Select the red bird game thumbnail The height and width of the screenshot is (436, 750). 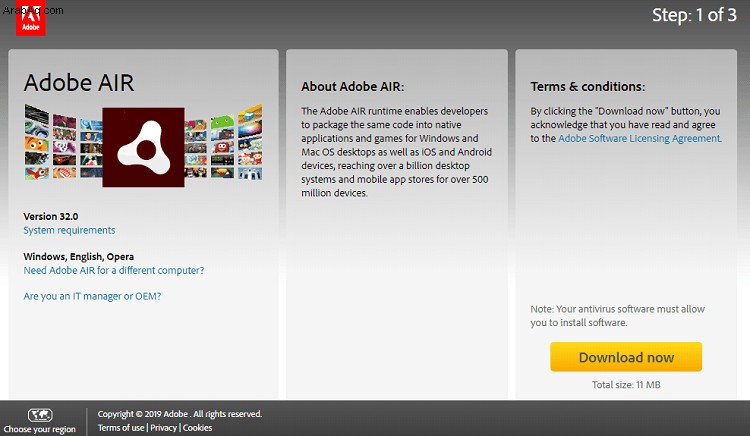click(x=37, y=173)
